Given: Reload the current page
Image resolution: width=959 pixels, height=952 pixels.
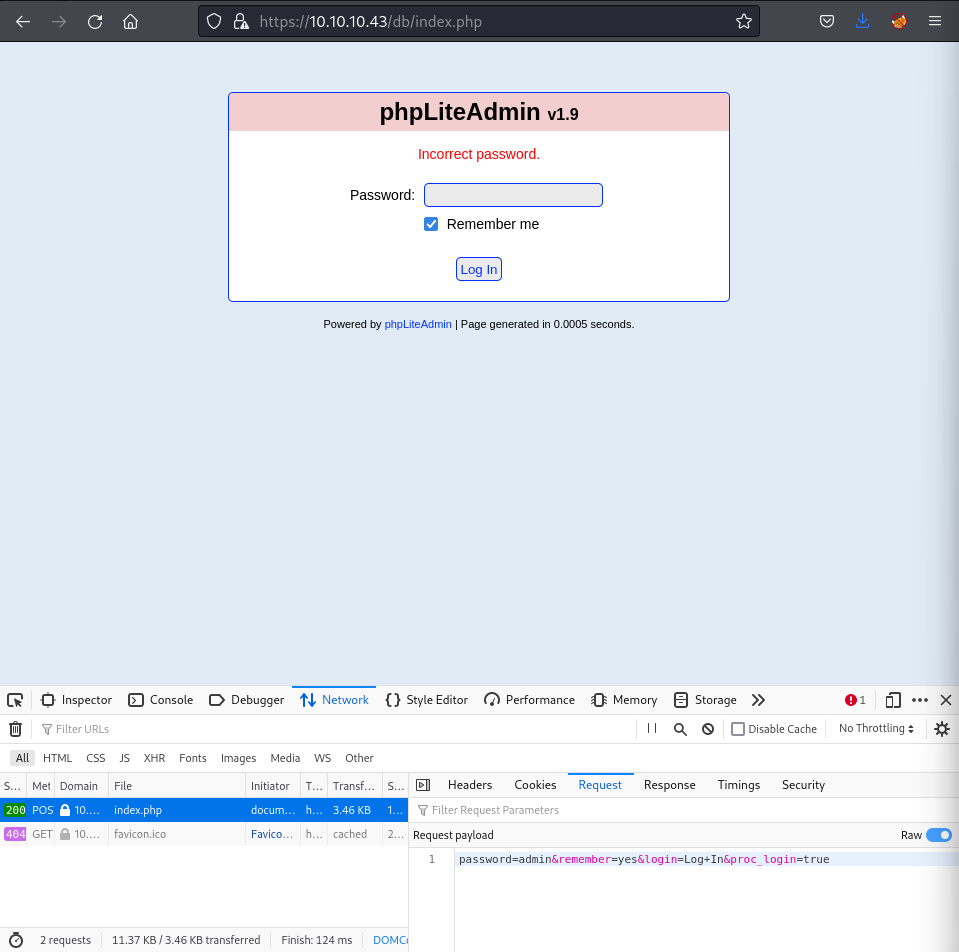Looking at the screenshot, I should click(x=95, y=21).
